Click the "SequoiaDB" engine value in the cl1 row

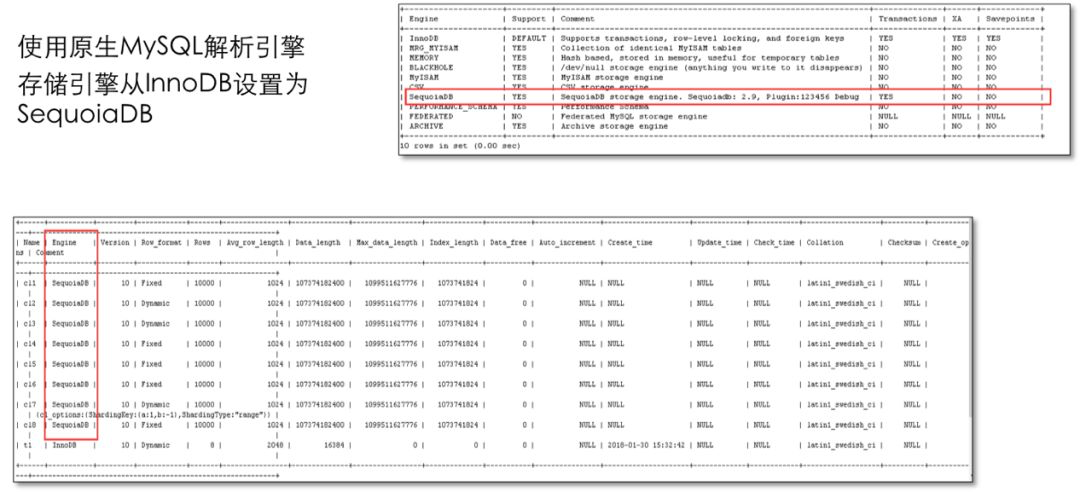[70, 283]
